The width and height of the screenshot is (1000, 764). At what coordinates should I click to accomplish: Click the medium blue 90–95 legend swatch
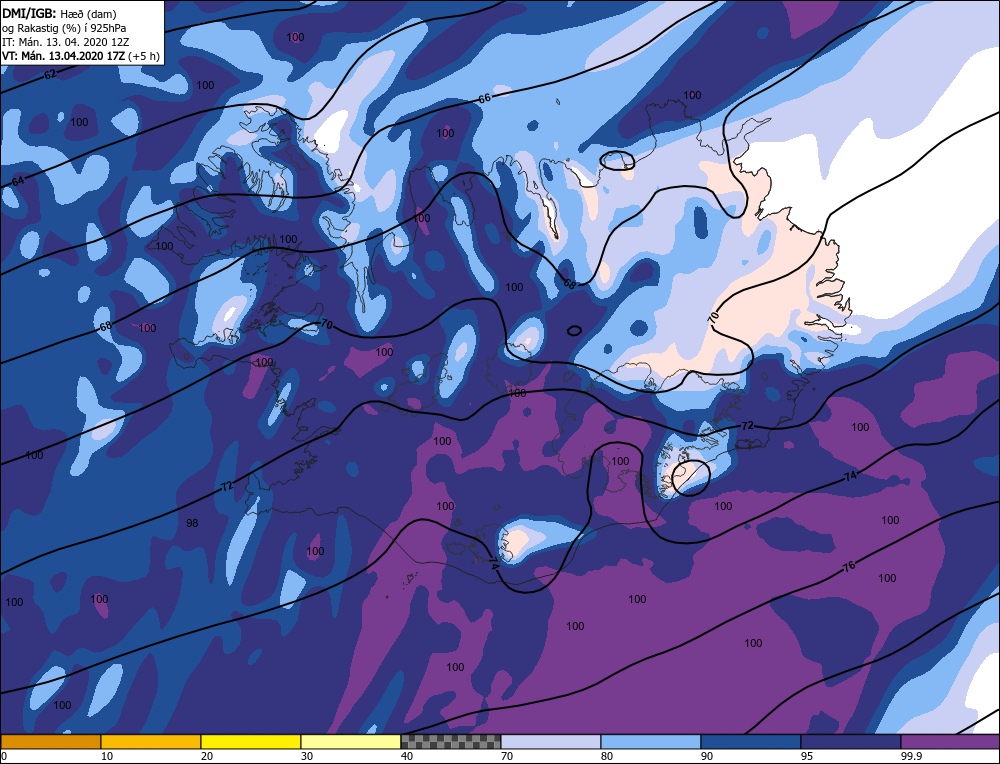[x=751, y=742]
